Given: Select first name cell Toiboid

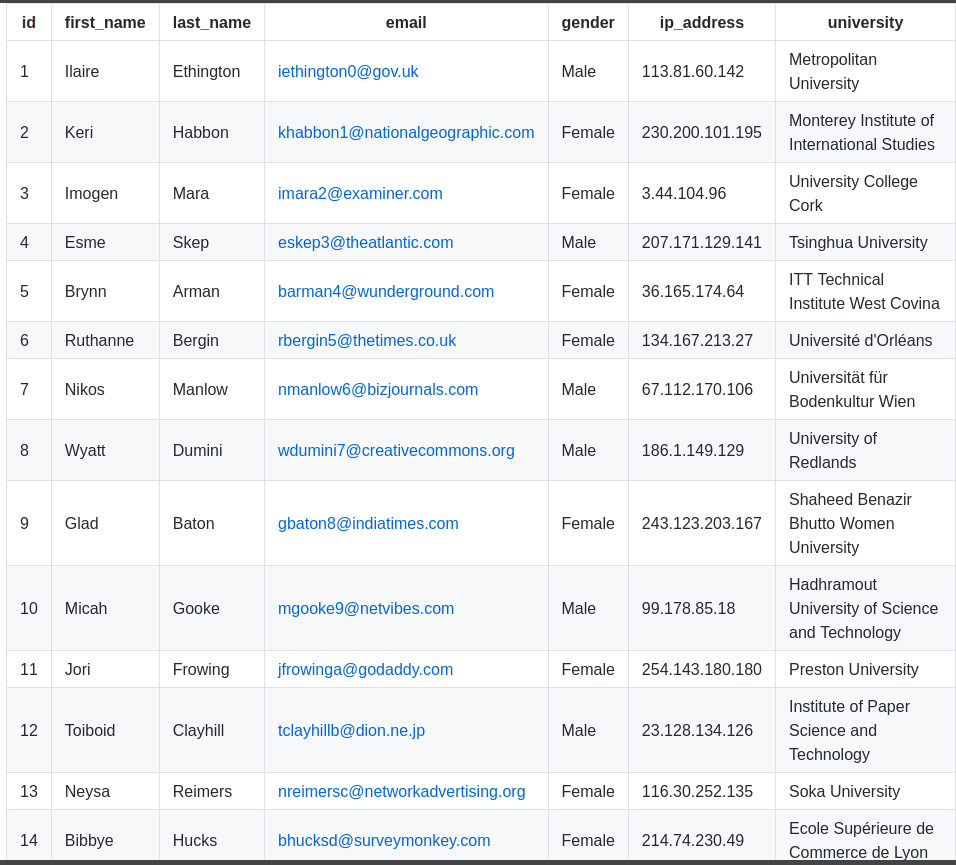Looking at the screenshot, I should click(x=105, y=730).
